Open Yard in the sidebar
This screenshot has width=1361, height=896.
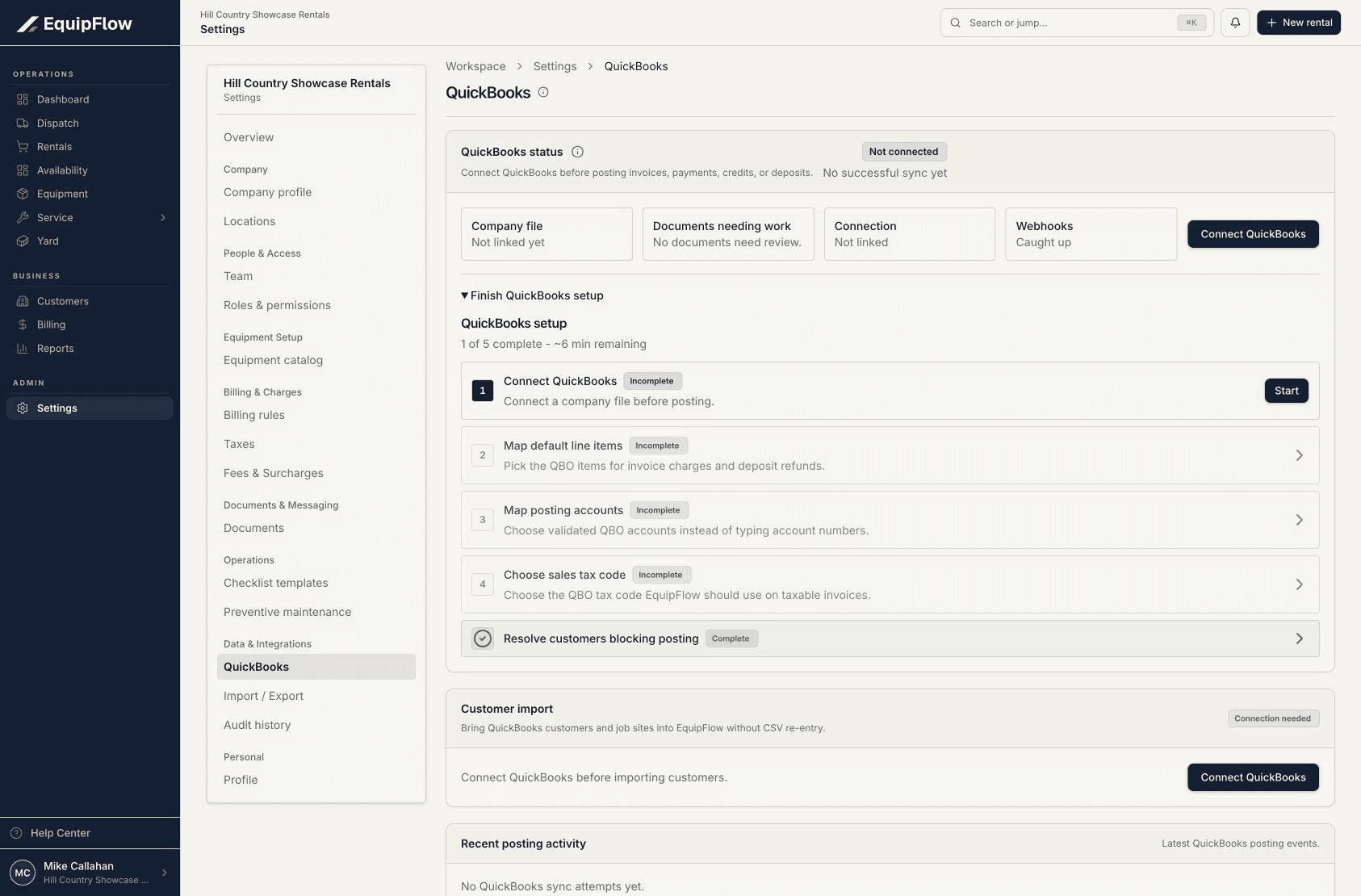(90, 241)
